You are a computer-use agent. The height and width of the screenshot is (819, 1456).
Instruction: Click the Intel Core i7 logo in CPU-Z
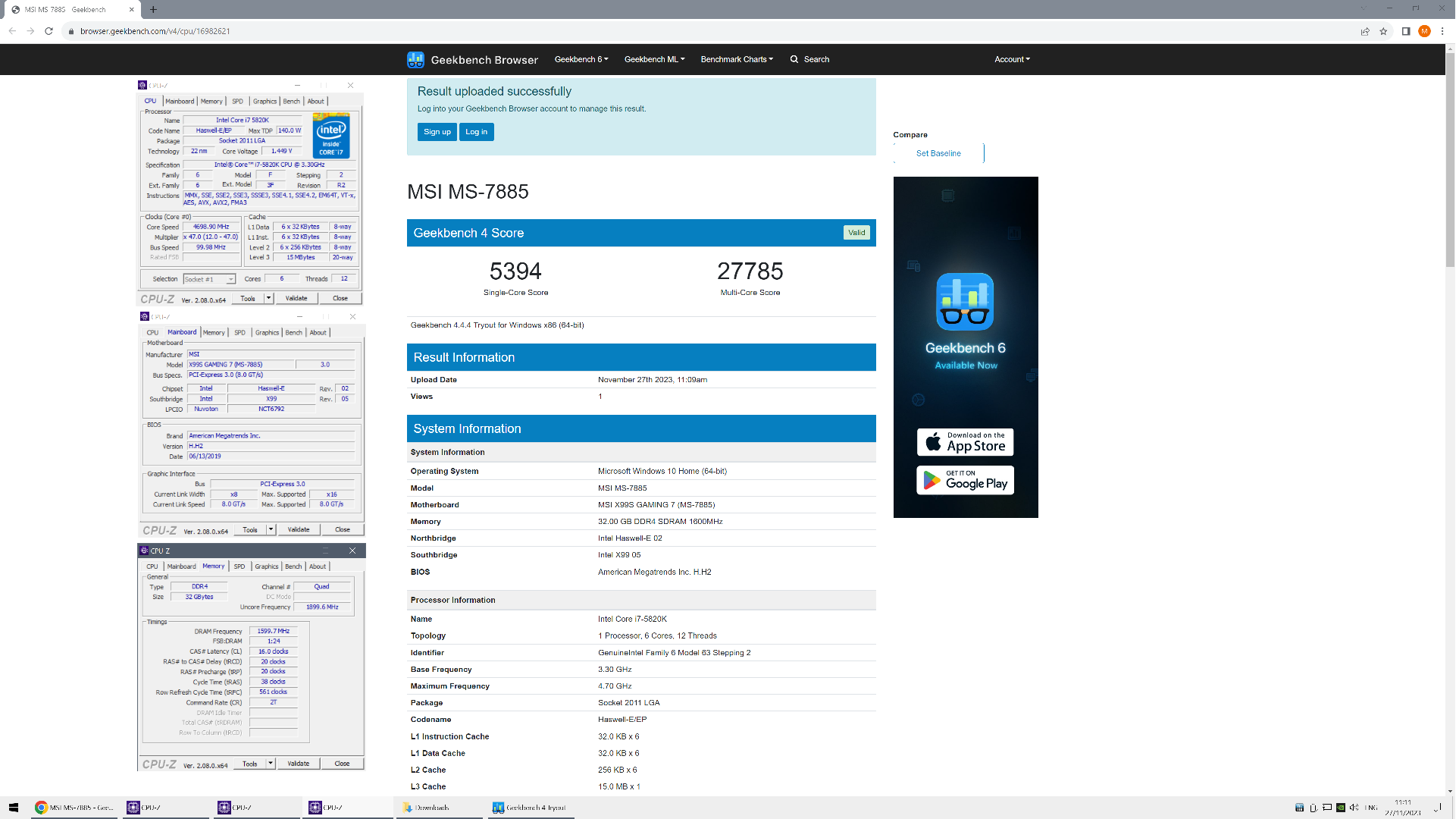tap(331, 136)
